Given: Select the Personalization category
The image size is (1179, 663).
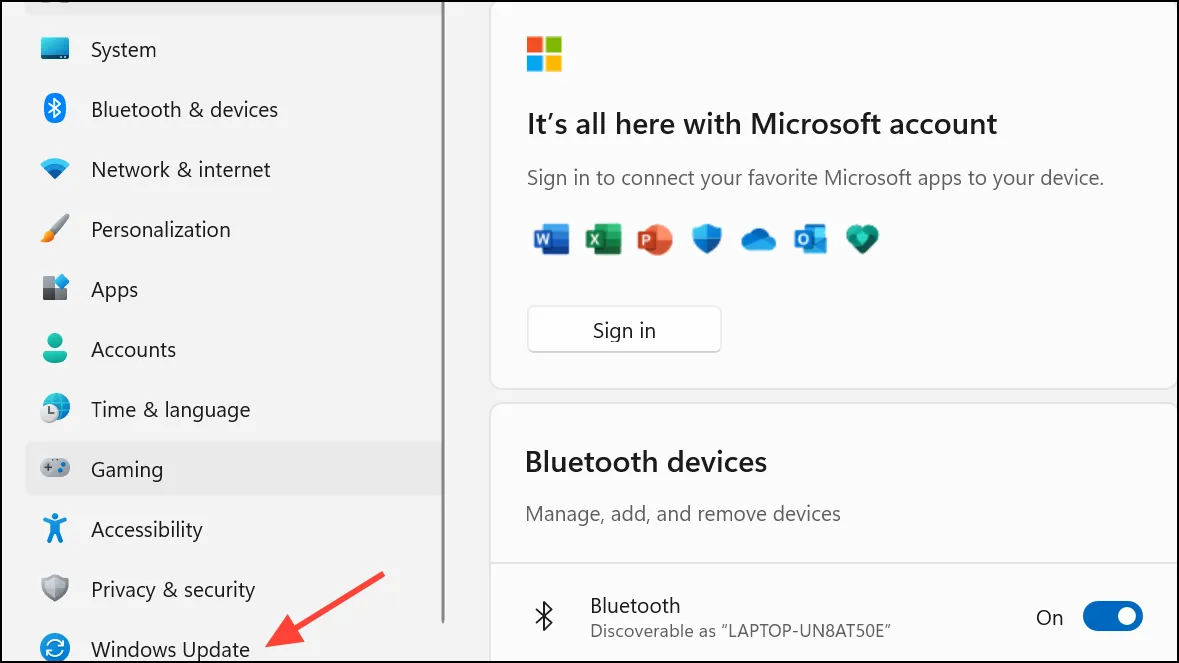Looking at the screenshot, I should pyautogui.click(x=233, y=229).
